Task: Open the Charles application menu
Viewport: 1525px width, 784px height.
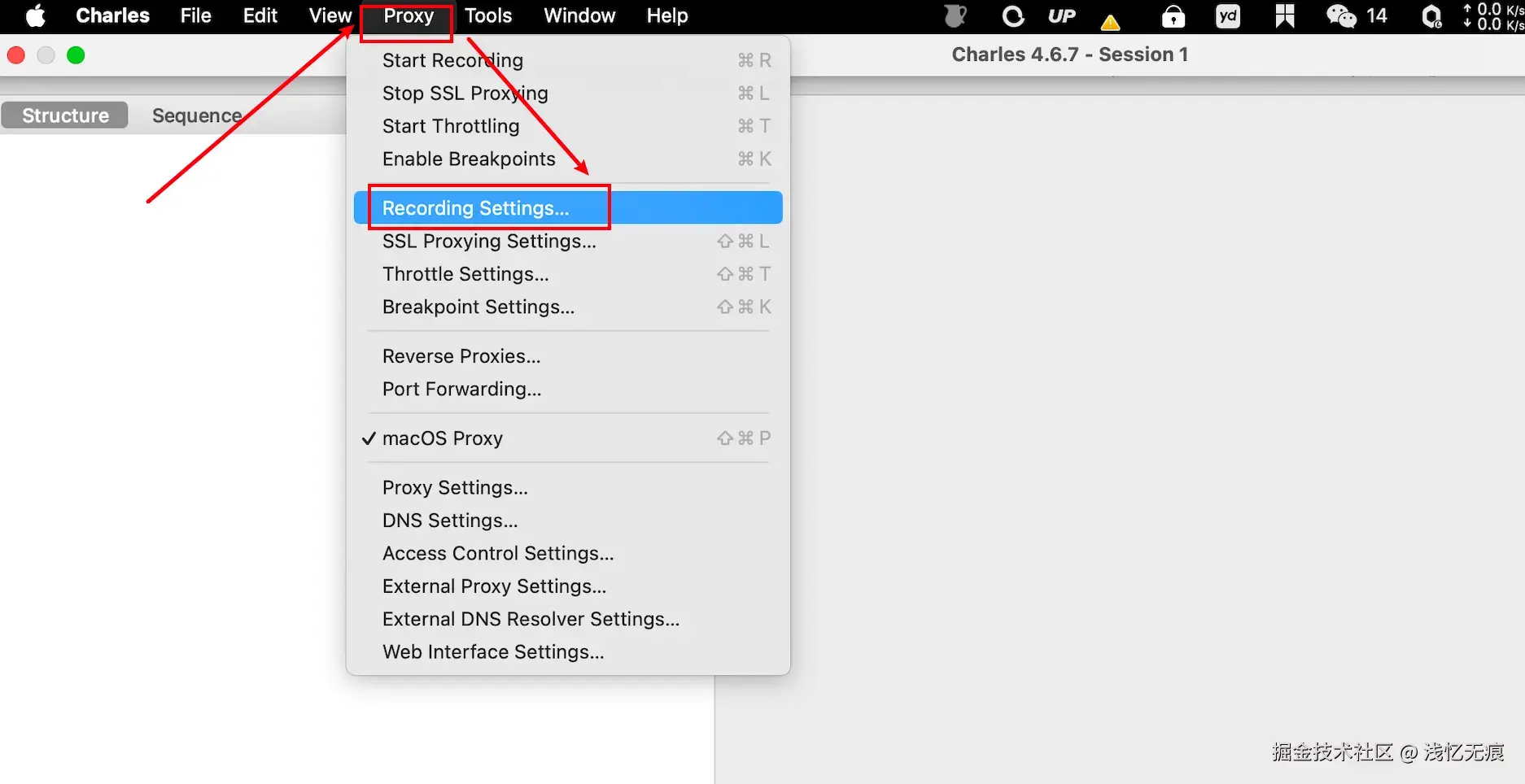Action: tap(112, 15)
